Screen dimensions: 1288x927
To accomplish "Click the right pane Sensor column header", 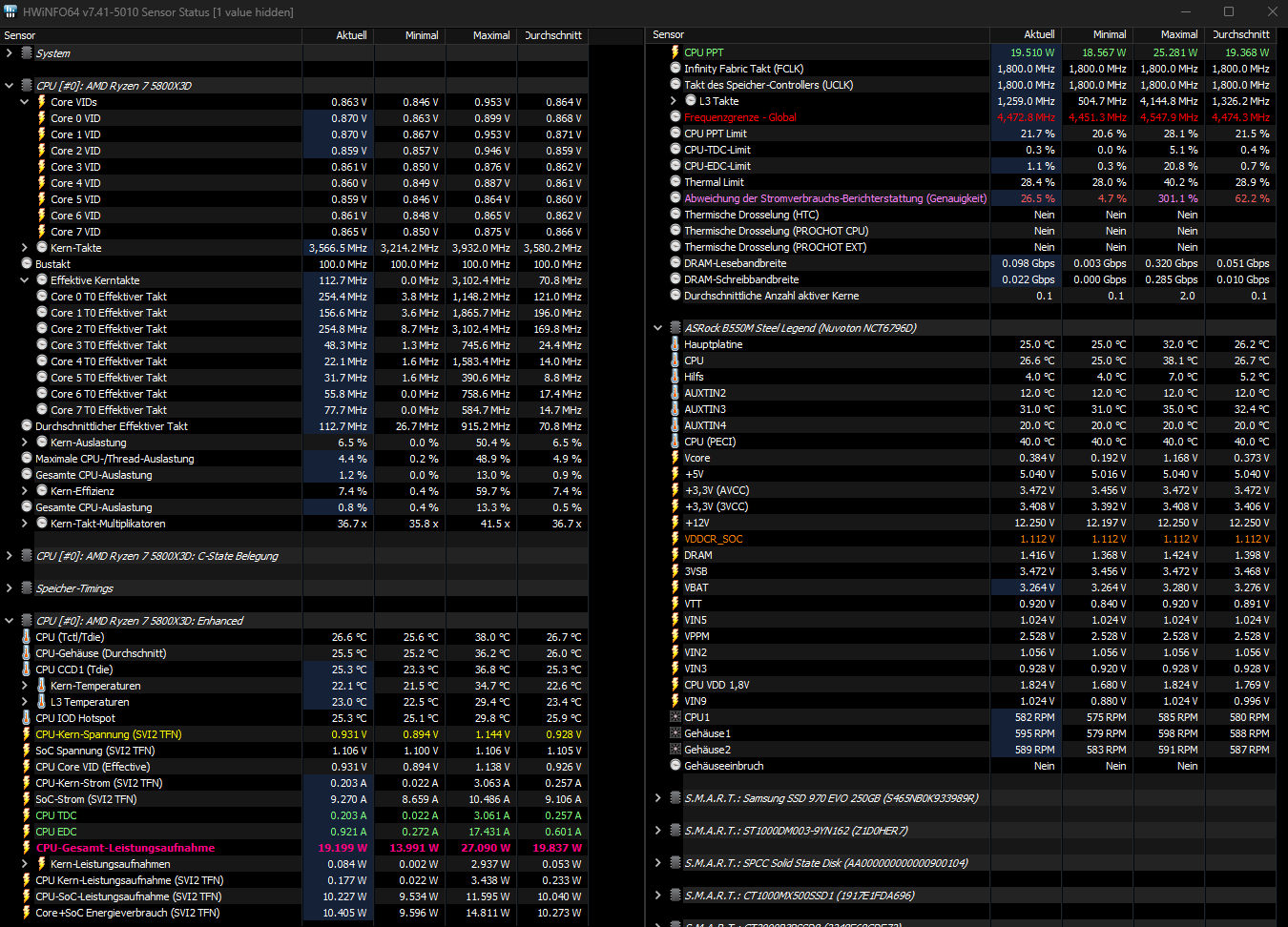I will point(819,34).
